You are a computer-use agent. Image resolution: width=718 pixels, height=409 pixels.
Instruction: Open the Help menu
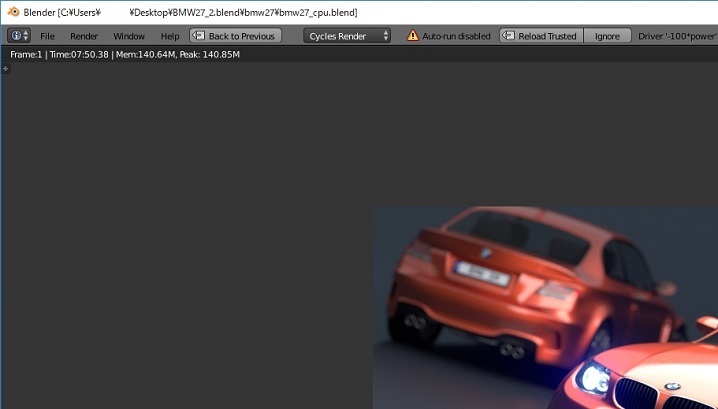pos(170,36)
